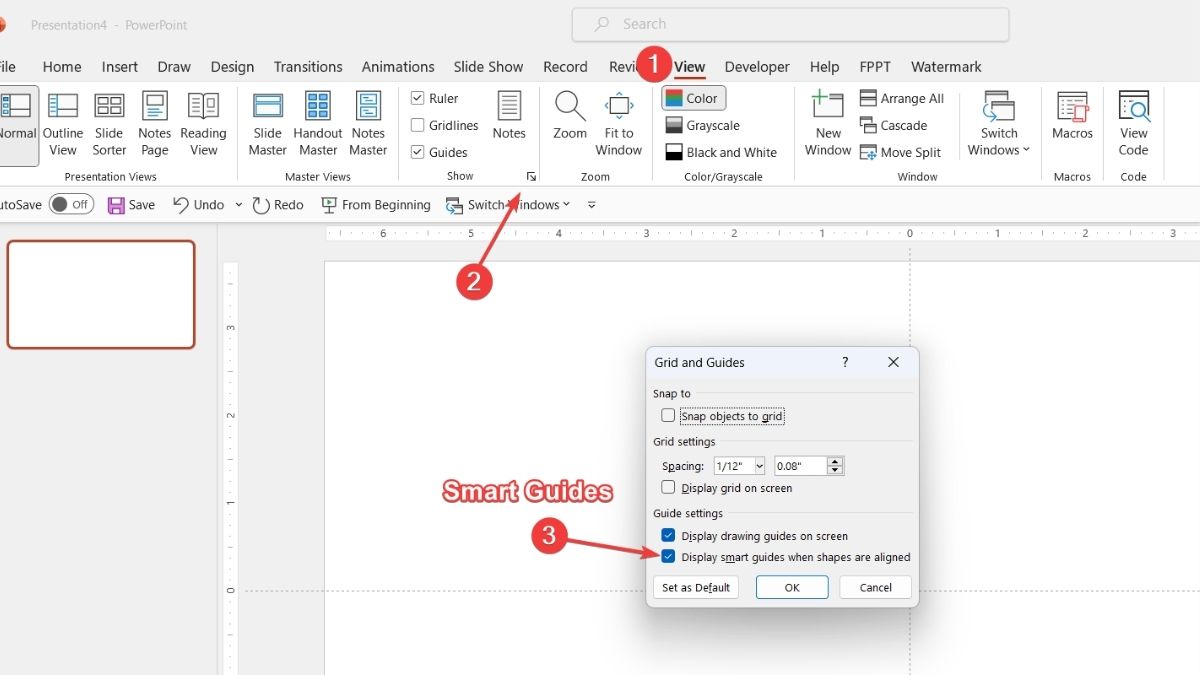Open the Slide Master view
The height and width of the screenshot is (675, 1200).
click(x=268, y=124)
